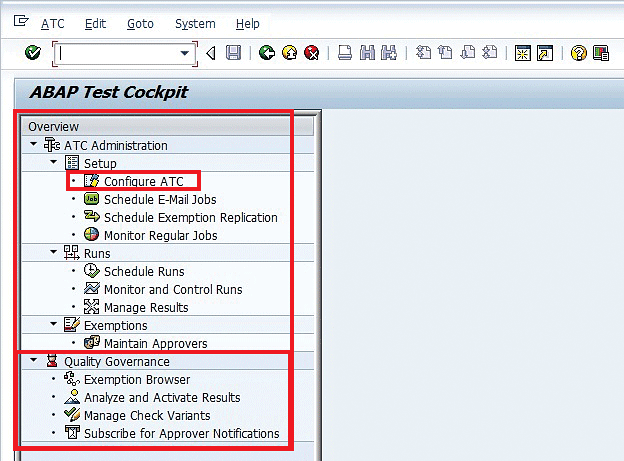Open the Help question mark icon
The height and width of the screenshot is (461, 624).
click(x=578, y=53)
